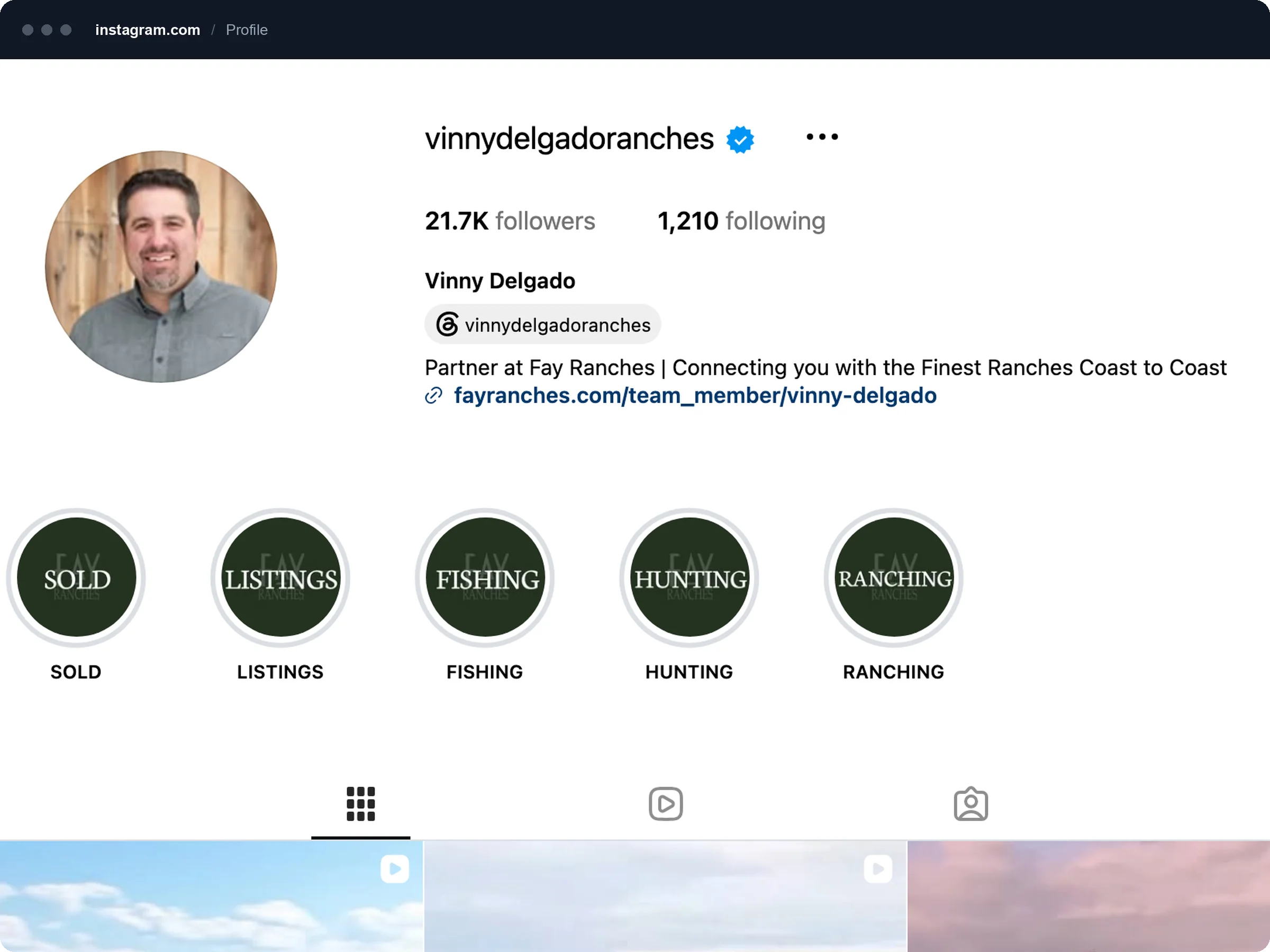Click the Threads logo icon
This screenshot has height=952, width=1270.
447,324
